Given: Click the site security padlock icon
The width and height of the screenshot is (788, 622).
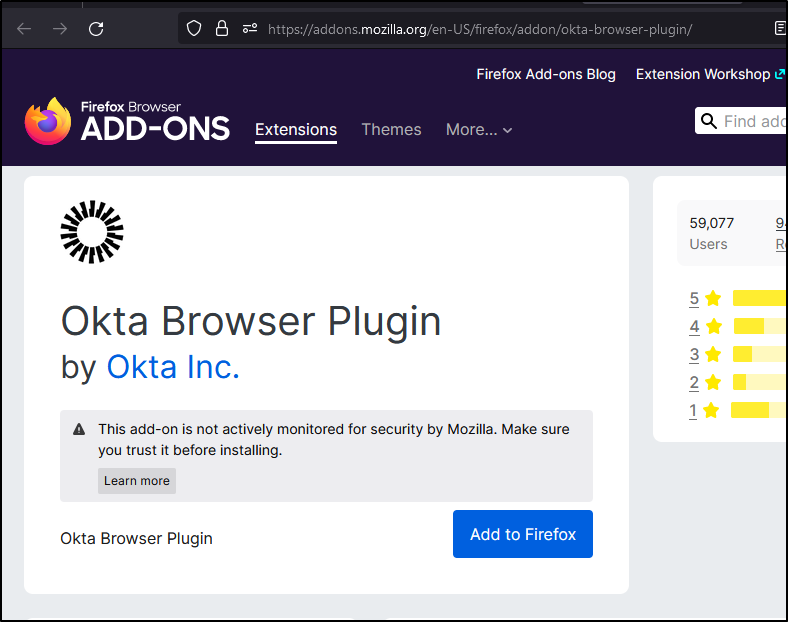Looking at the screenshot, I should 222,29.
